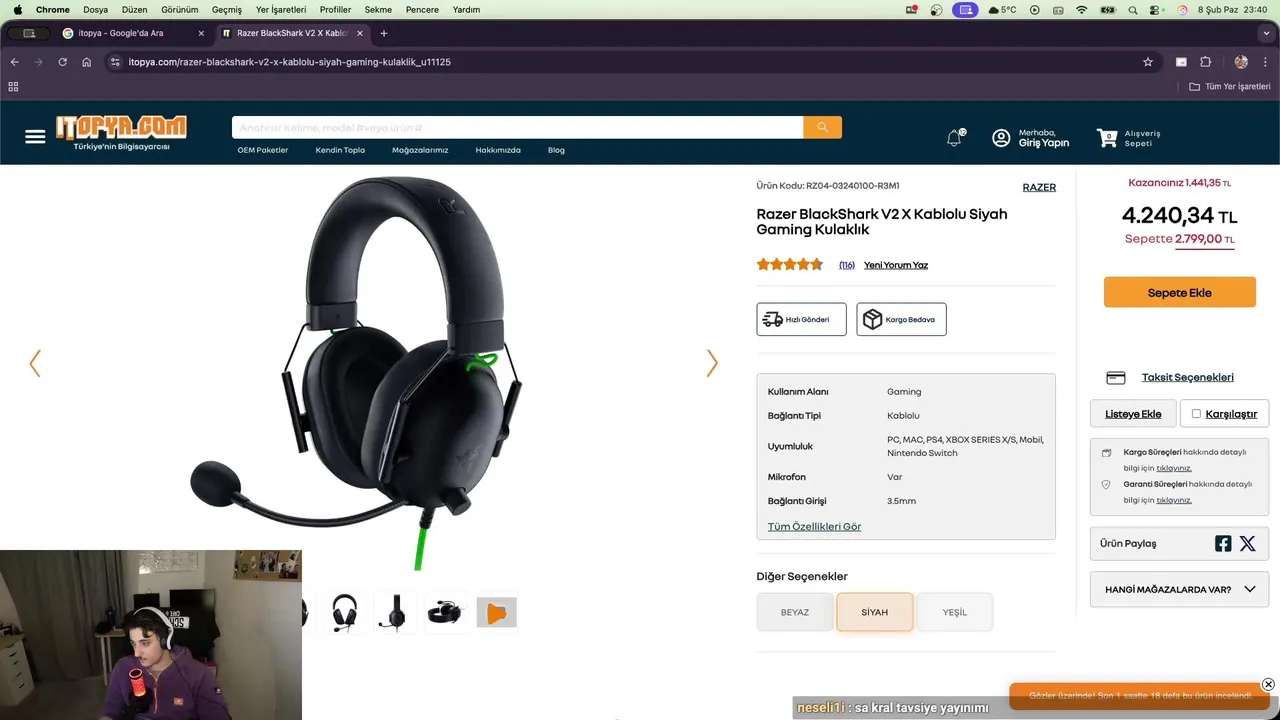Open the OEM Paketler menu item
The image size is (1280, 720).
pos(263,150)
